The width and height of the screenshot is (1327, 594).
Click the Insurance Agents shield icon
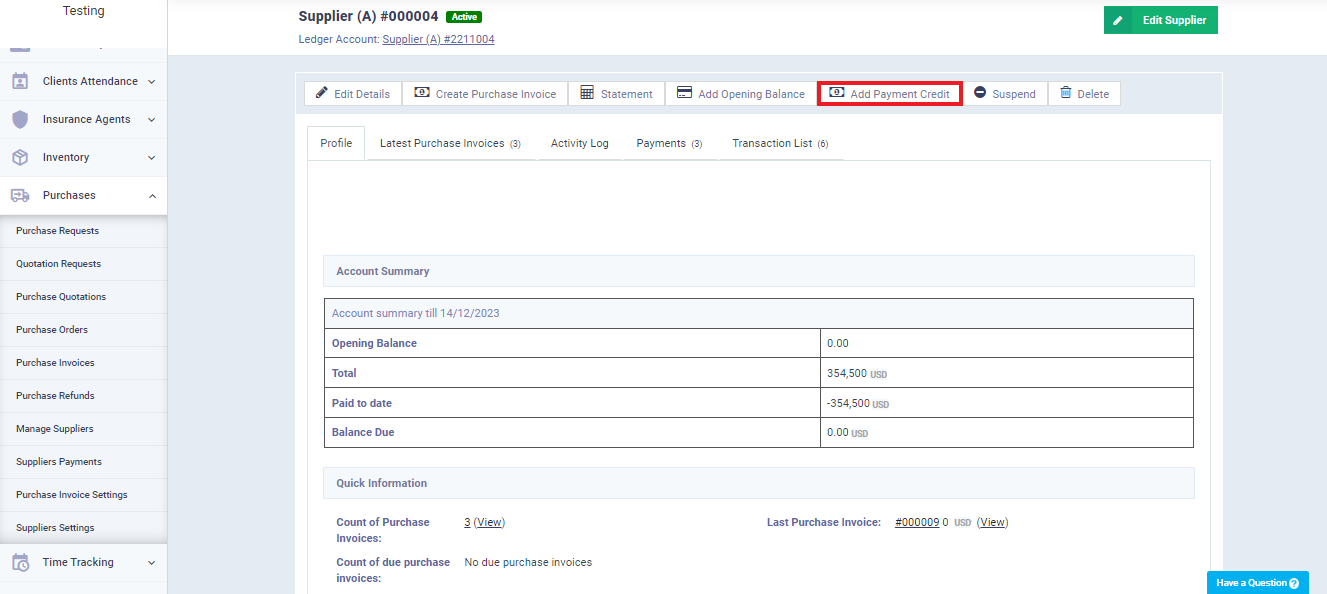click(x=20, y=119)
